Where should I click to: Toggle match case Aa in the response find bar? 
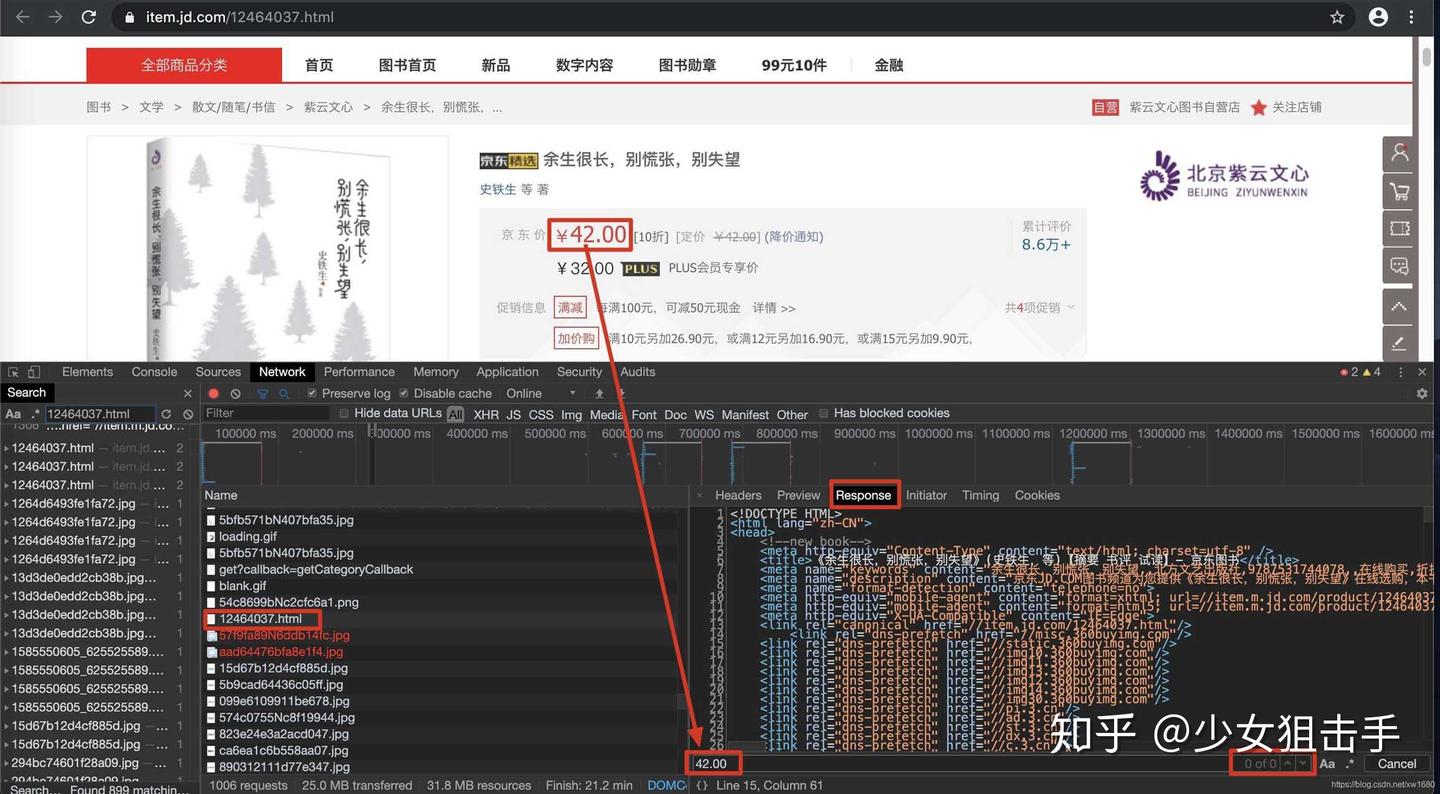pyautogui.click(x=1327, y=764)
